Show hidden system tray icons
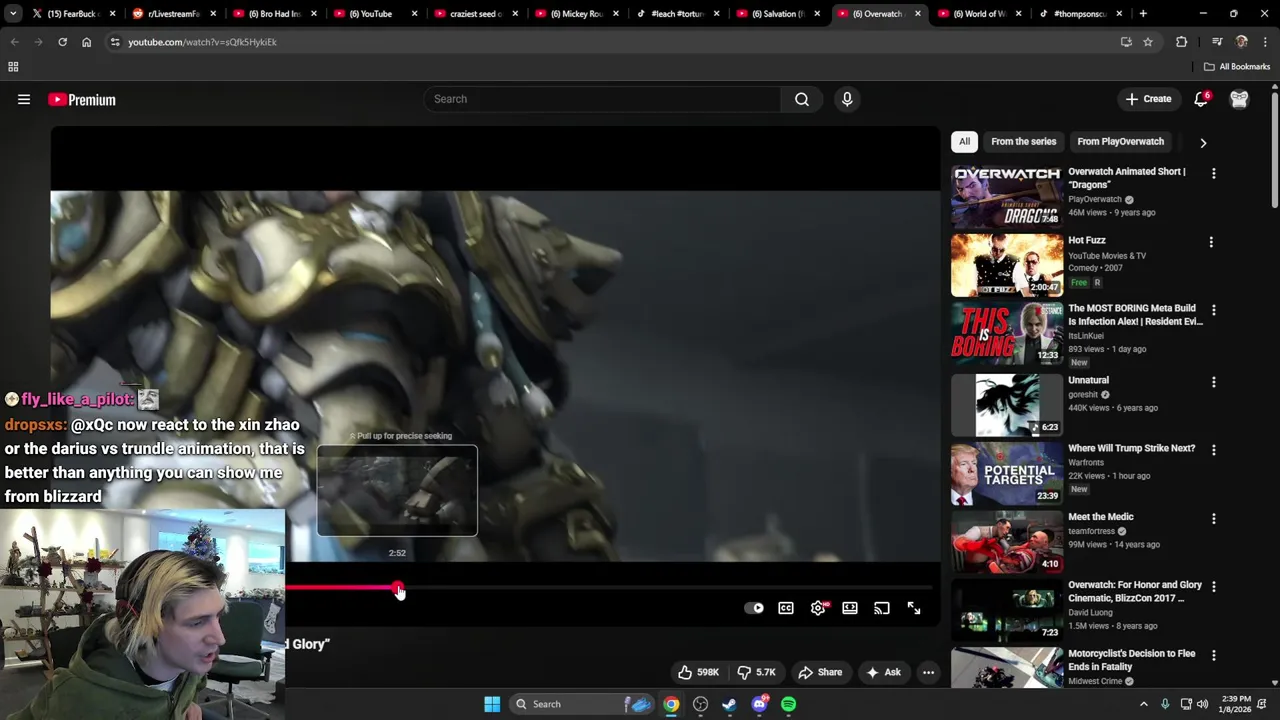This screenshot has height=720, width=1280. [1144, 704]
